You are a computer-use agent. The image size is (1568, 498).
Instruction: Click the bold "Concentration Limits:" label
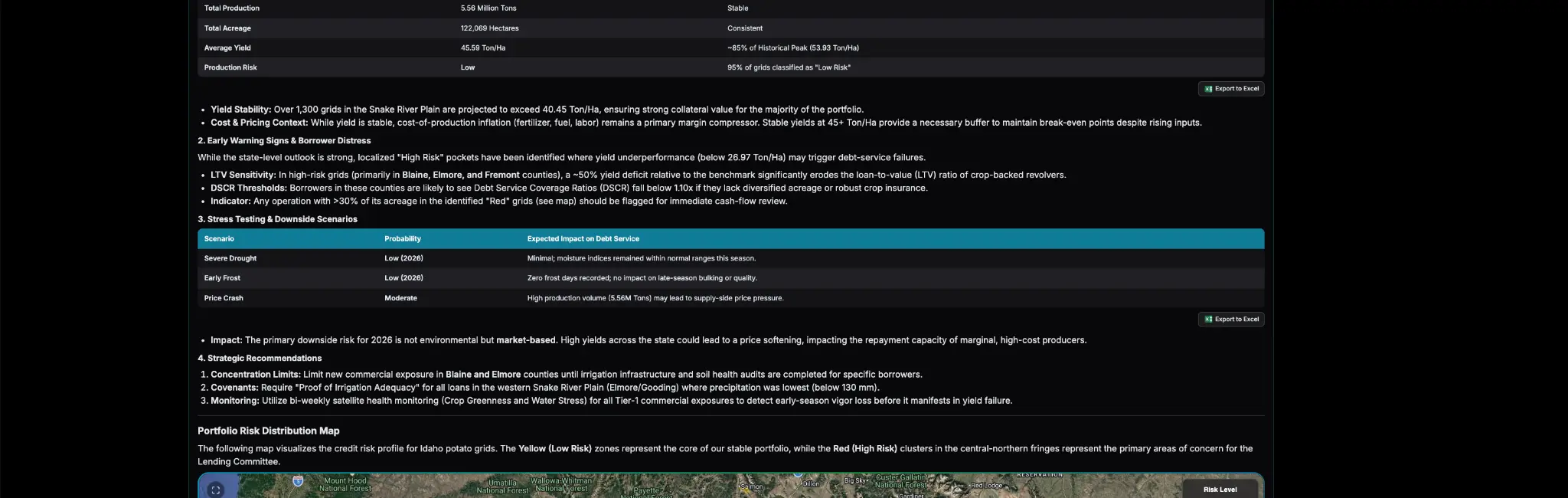click(x=256, y=375)
